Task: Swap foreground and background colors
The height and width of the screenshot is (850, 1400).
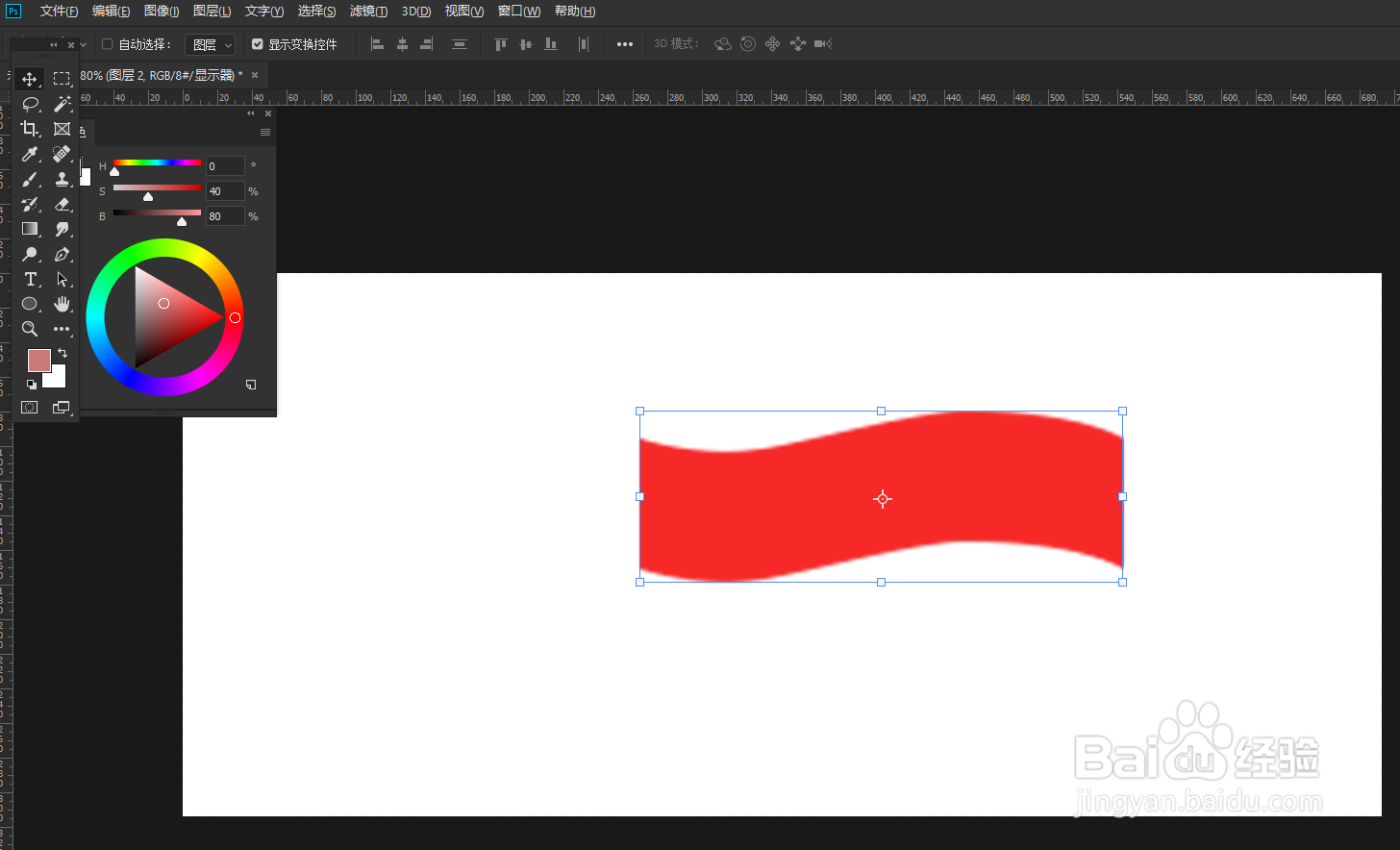Action: click(x=62, y=353)
